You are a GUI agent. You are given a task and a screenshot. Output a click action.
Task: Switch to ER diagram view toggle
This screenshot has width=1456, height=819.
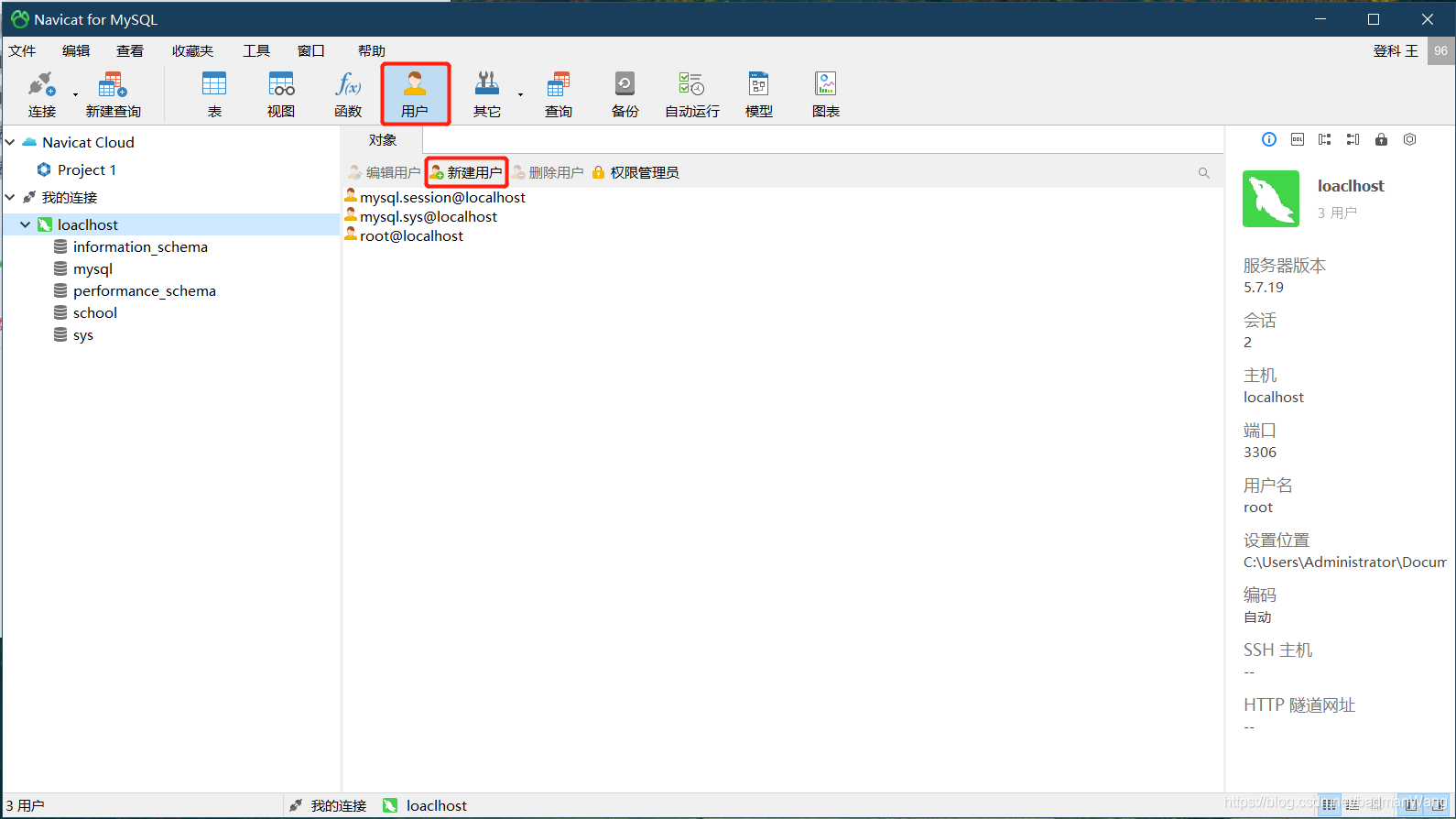pyautogui.click(x=1378, y=805)
